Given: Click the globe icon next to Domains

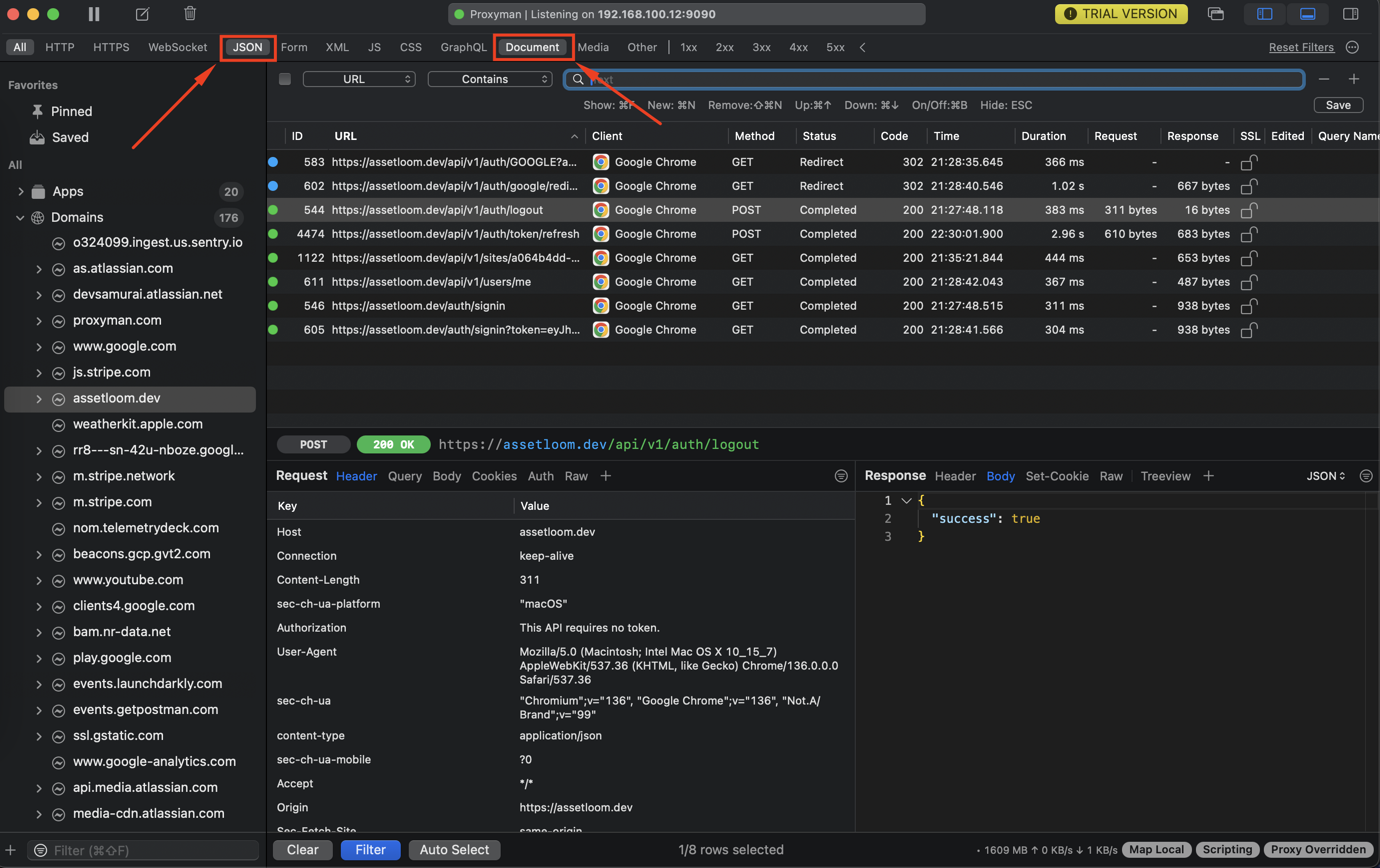Looking at the screenshot, I should click(x=39, y=217).
